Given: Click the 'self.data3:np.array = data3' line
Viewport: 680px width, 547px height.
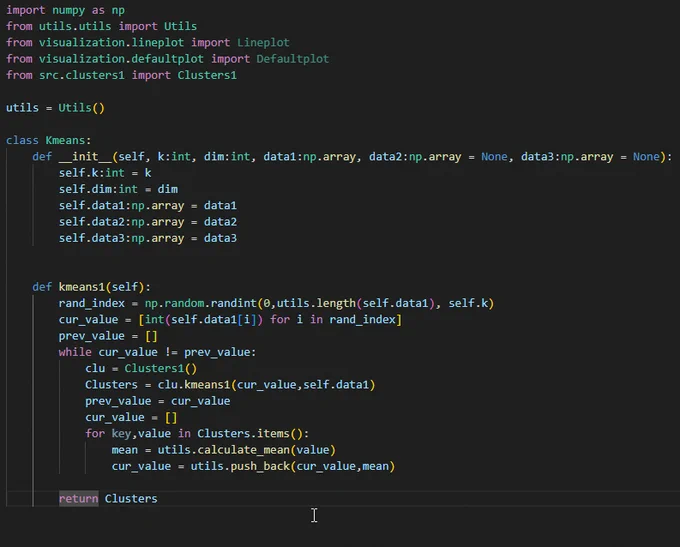Looking at the screenshot, I should (x=148, y=238).
